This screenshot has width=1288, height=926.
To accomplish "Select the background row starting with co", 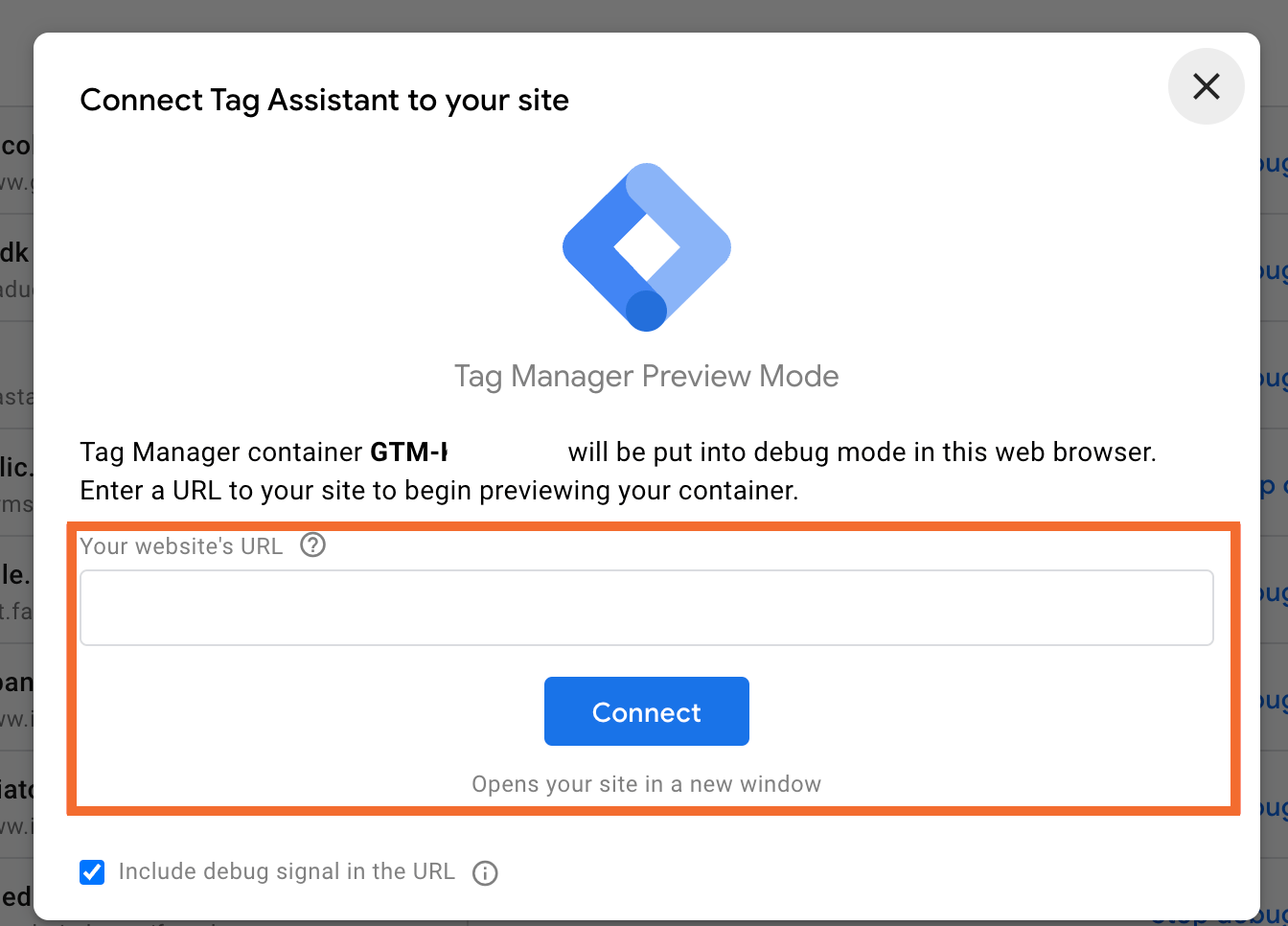I will (x=16, y=160).
